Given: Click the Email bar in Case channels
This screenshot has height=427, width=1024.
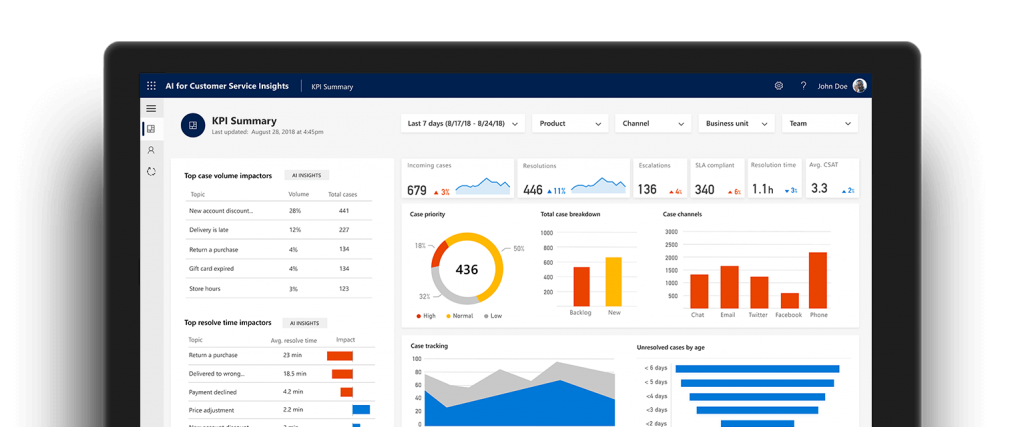Looking at the screenshot, I should pyautogui.click(x=729, y=287).
